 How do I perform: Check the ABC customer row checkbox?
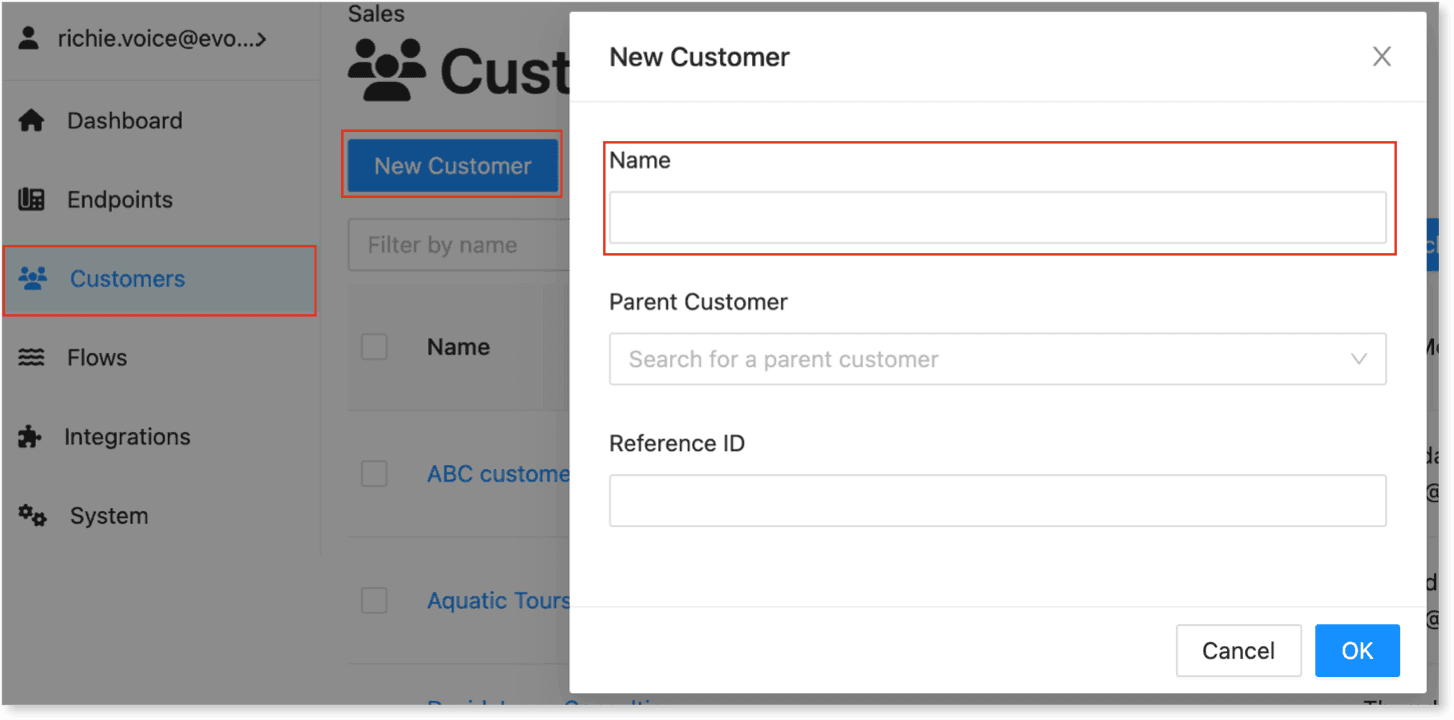pyautogui.click(x=374, y=474)
